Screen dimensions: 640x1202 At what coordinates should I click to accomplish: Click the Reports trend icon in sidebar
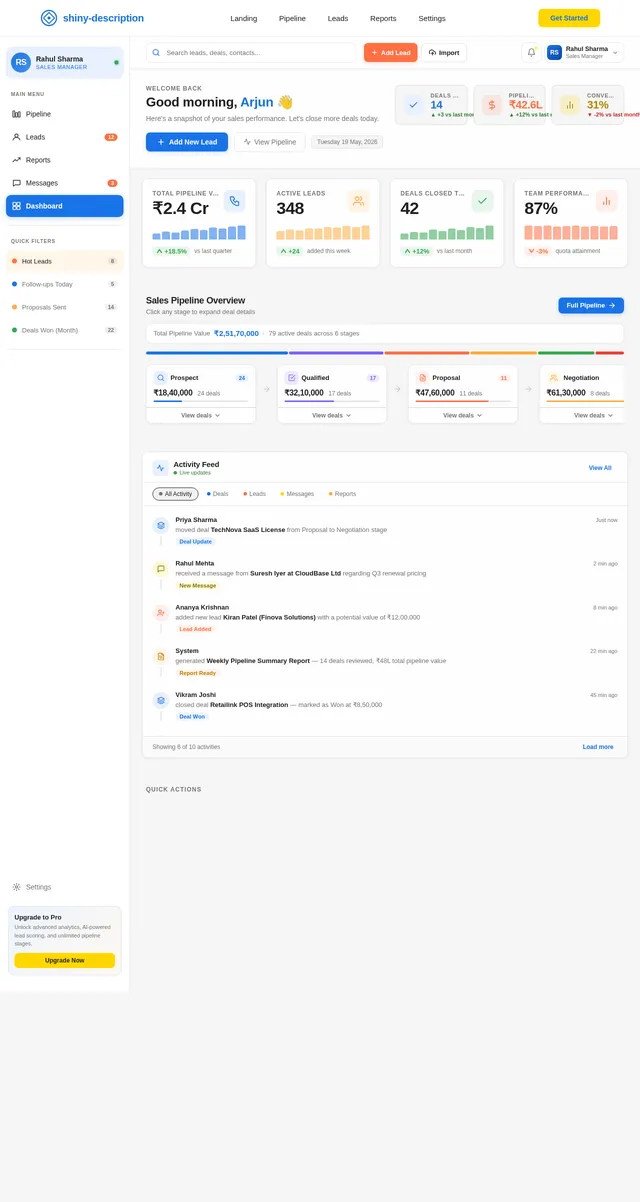click(x=16, y=160)
